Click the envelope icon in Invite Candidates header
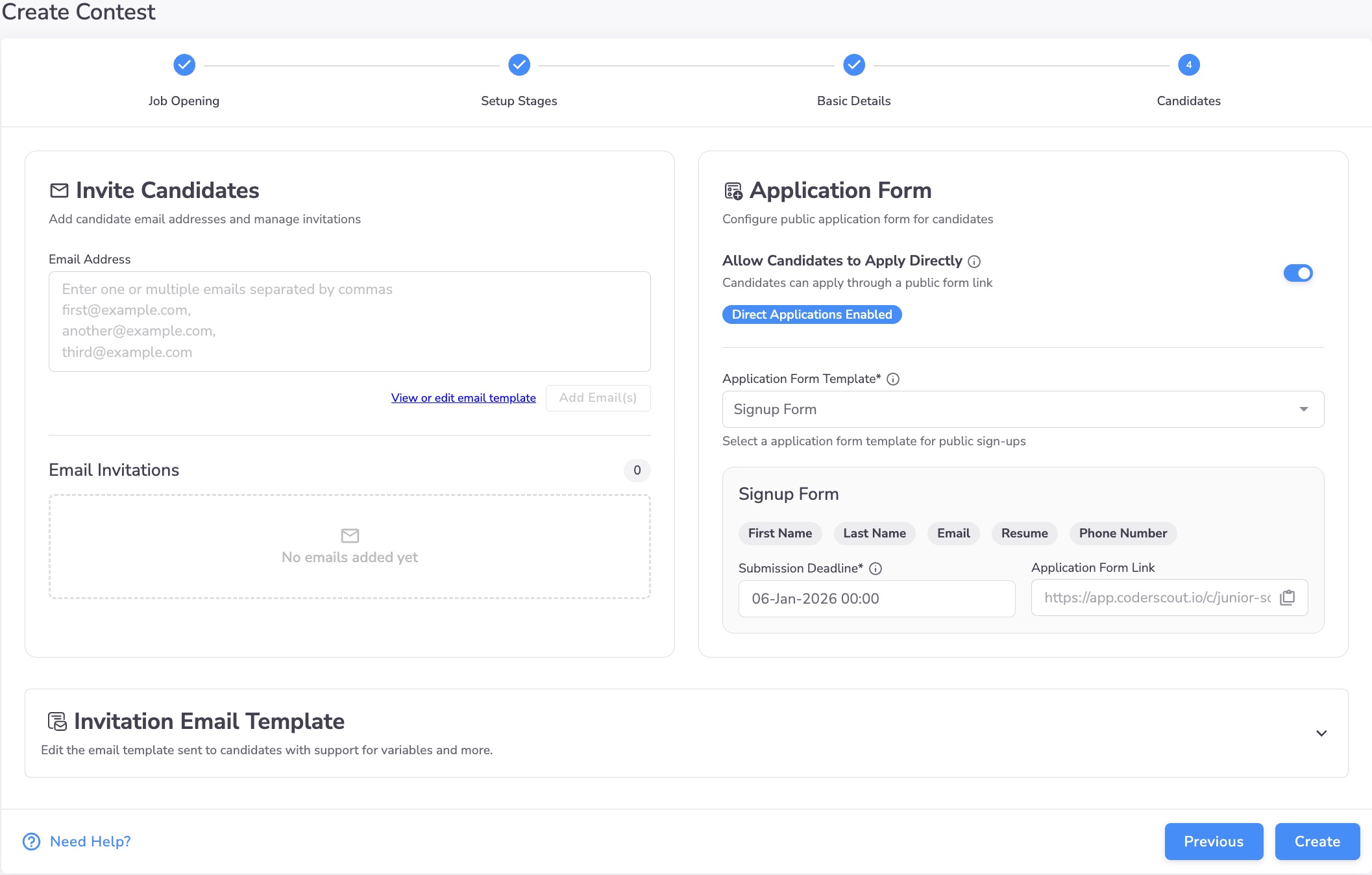Image resolution: width=1372 pixels, height=875 pixels. [x=59, y=191]
